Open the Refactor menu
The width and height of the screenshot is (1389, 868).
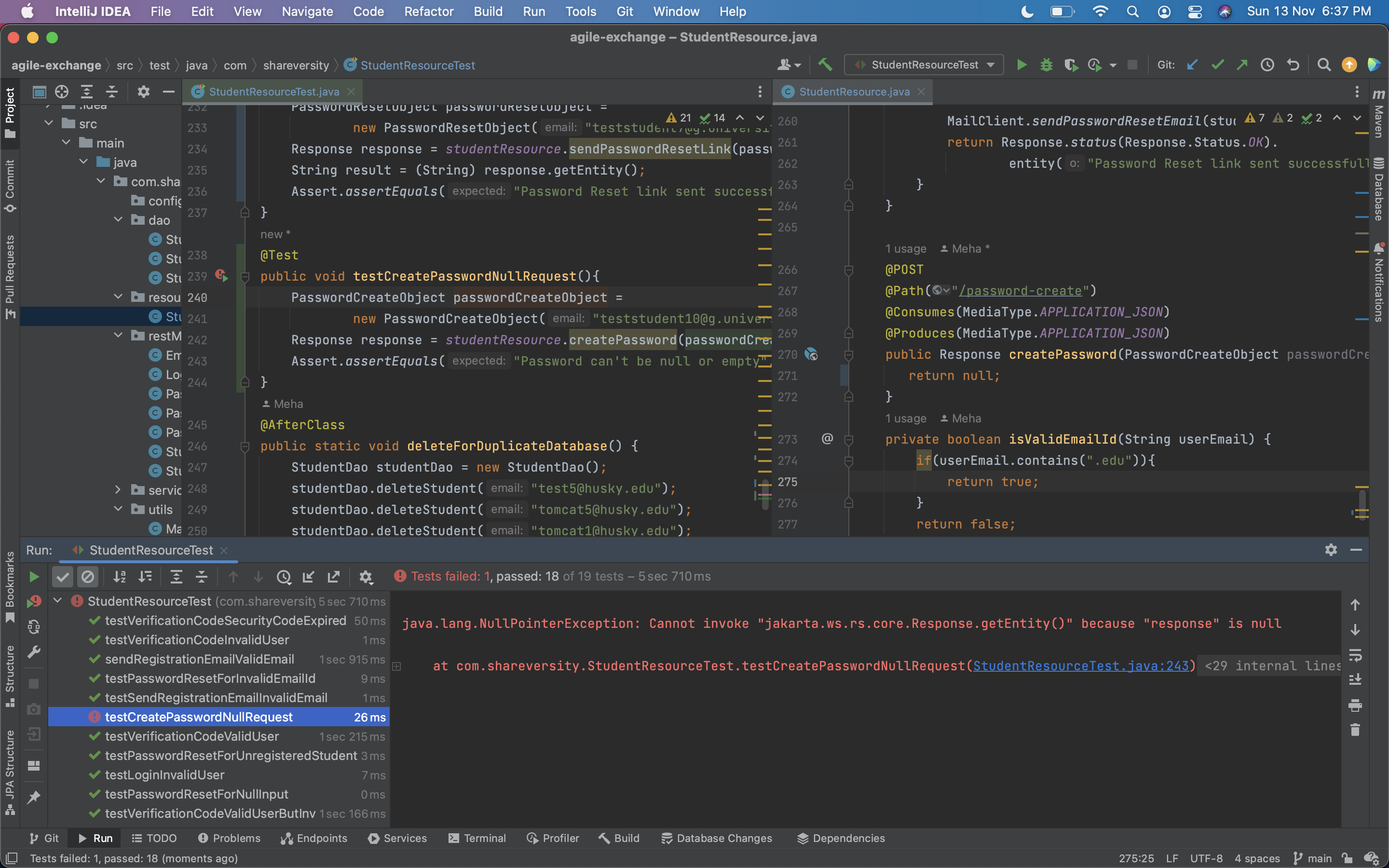pyautogui.click(x=429, y=12)
